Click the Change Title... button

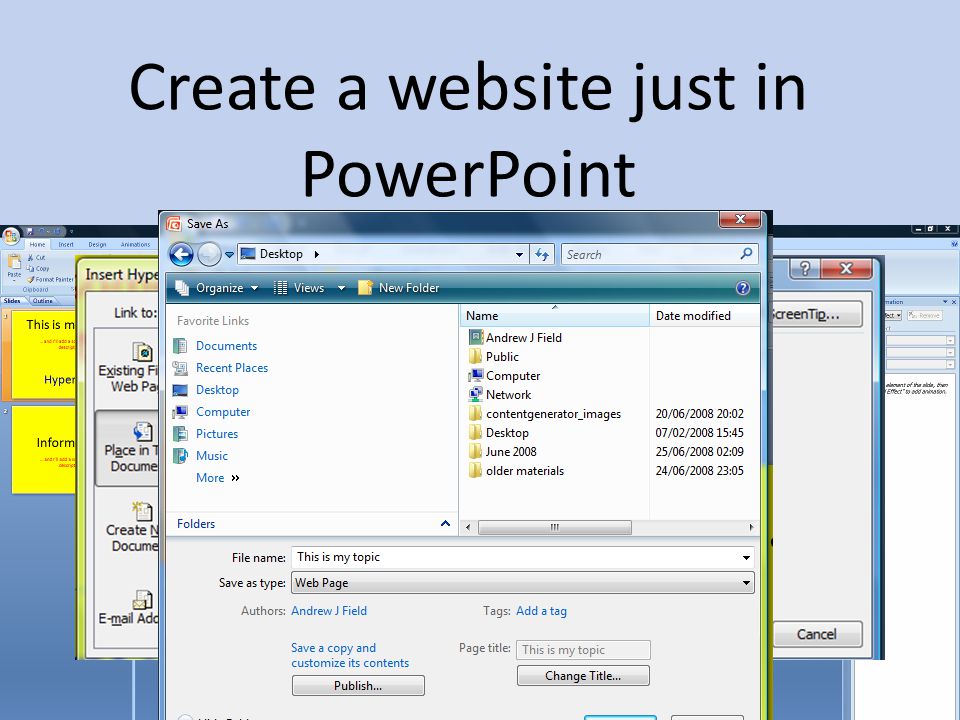pyautogui.click(x=583, y=676)
